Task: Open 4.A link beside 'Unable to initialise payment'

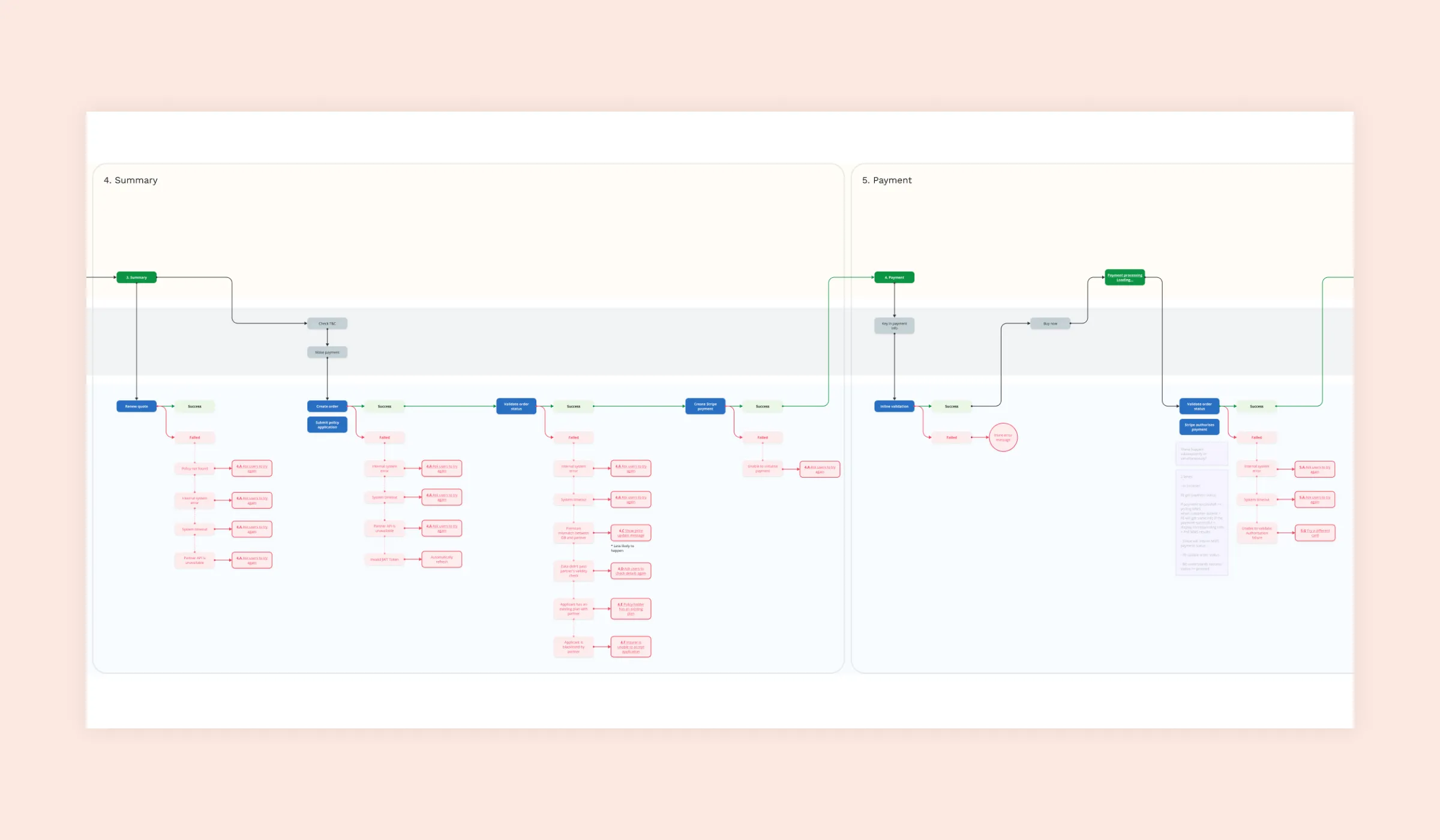Action: point(820,469)
